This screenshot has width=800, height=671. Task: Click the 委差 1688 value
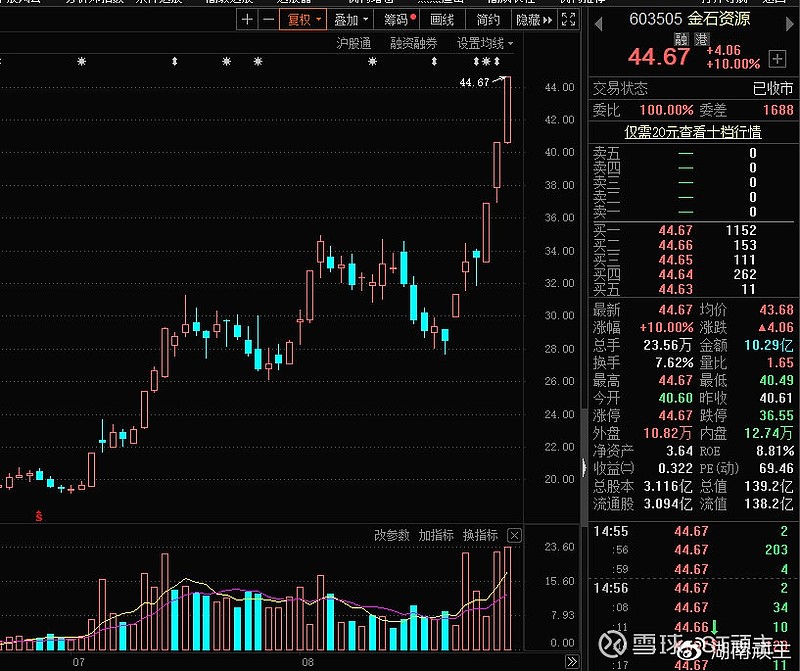click(x=778, y=110)
